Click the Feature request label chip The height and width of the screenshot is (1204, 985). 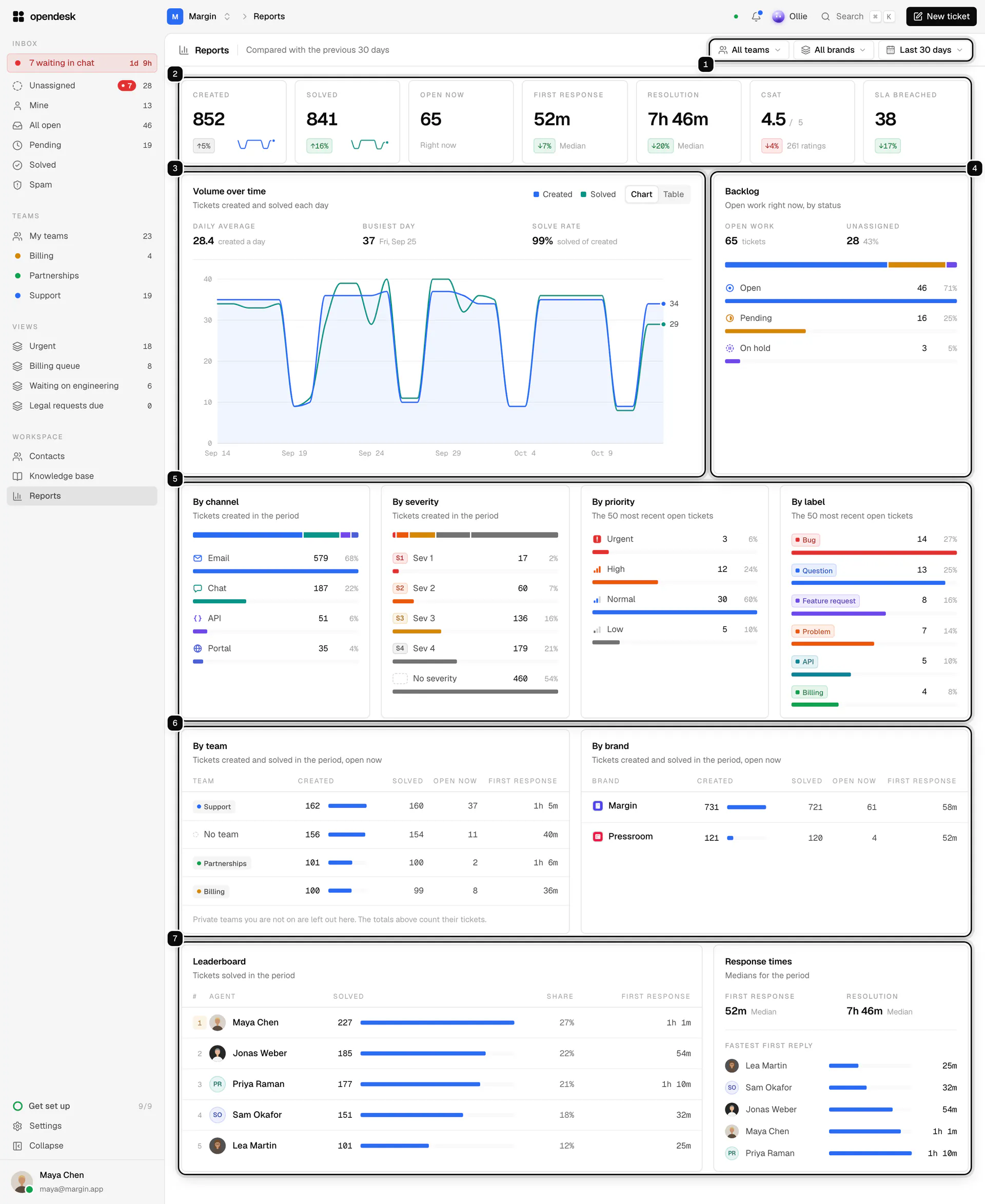click(825, 601)
